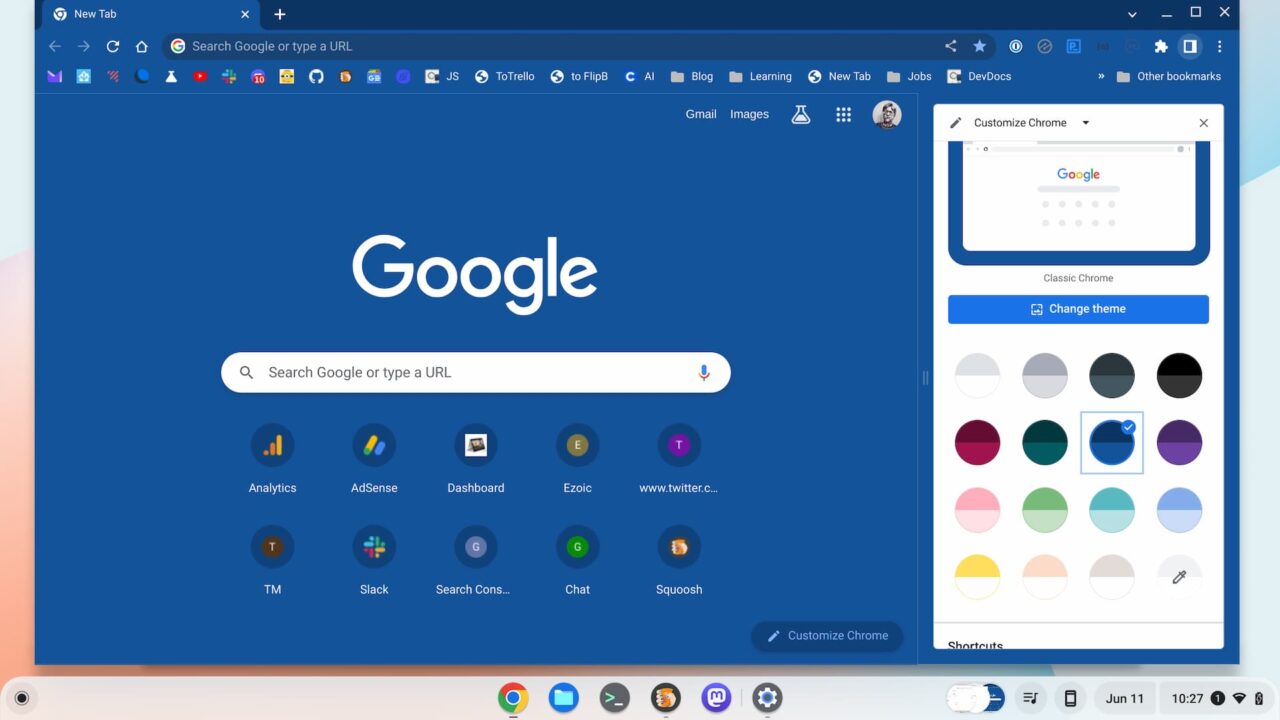
Task: Close the New Tab tab
Action: [245, 14]
